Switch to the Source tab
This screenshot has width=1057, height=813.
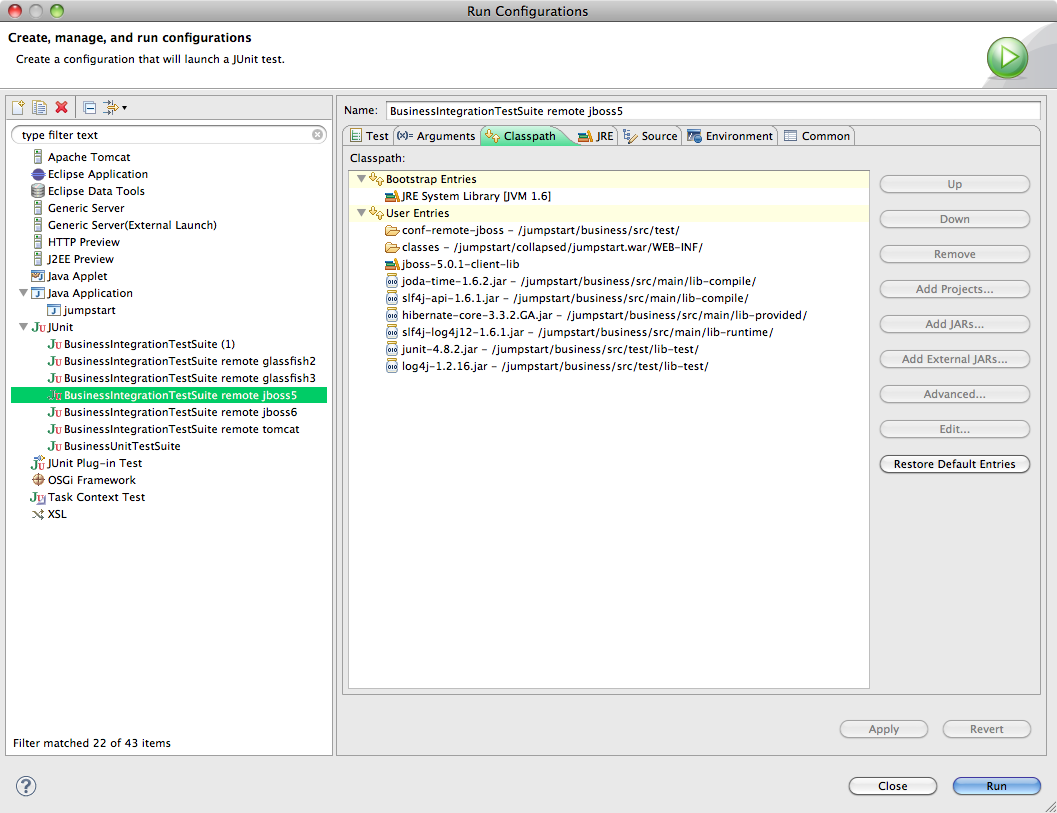click(651, 136)
